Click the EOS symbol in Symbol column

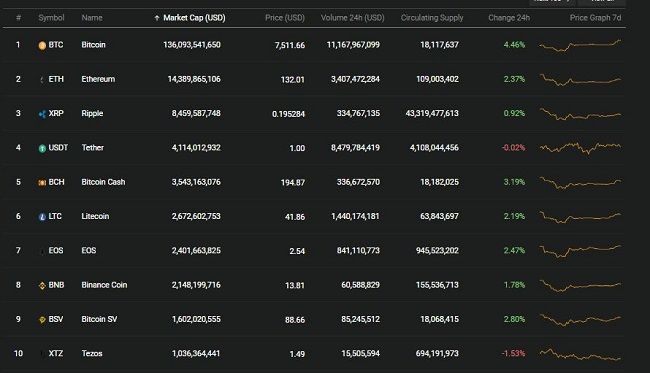coord(56,251)
